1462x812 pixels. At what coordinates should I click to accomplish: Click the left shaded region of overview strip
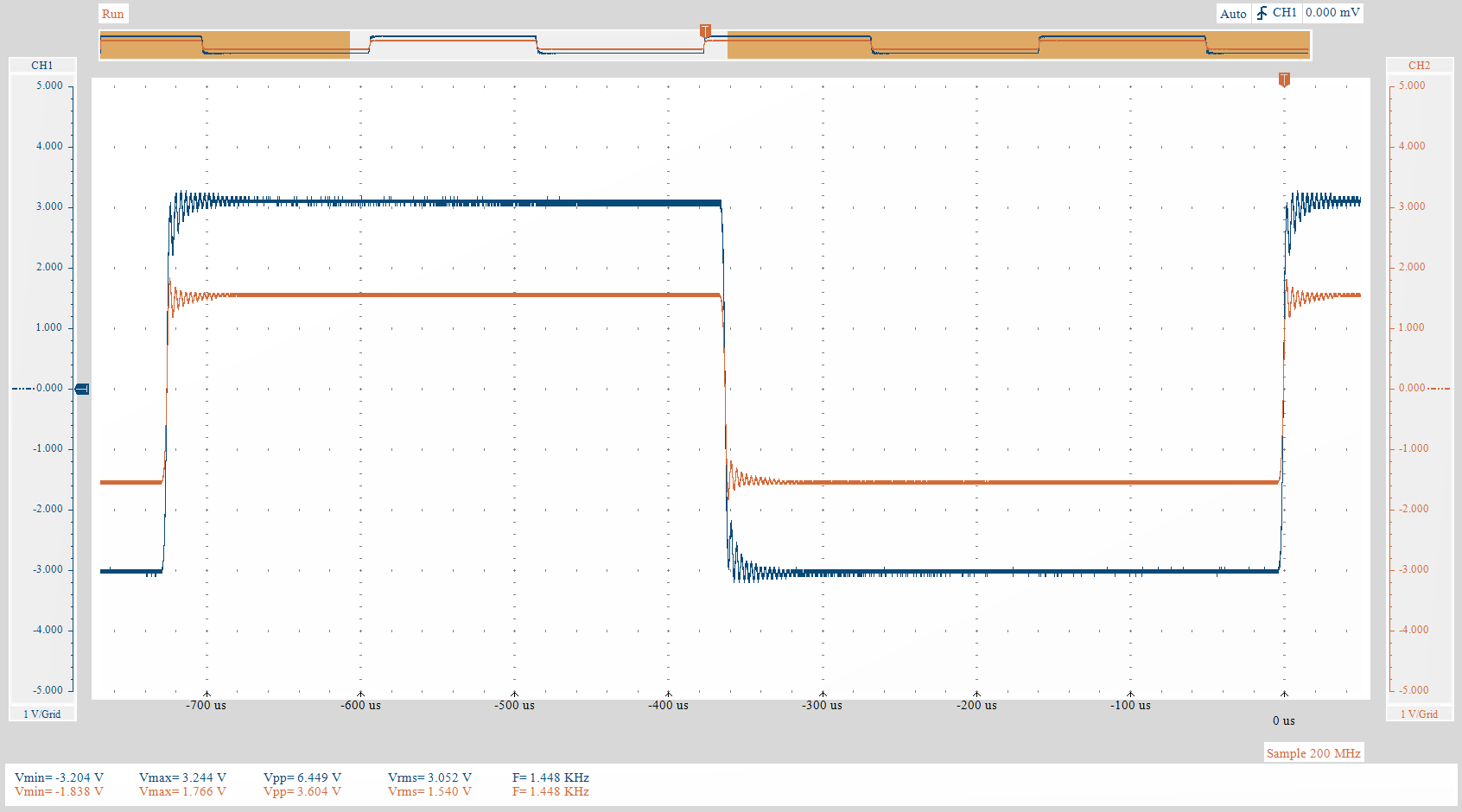click(x=225, y=45)
